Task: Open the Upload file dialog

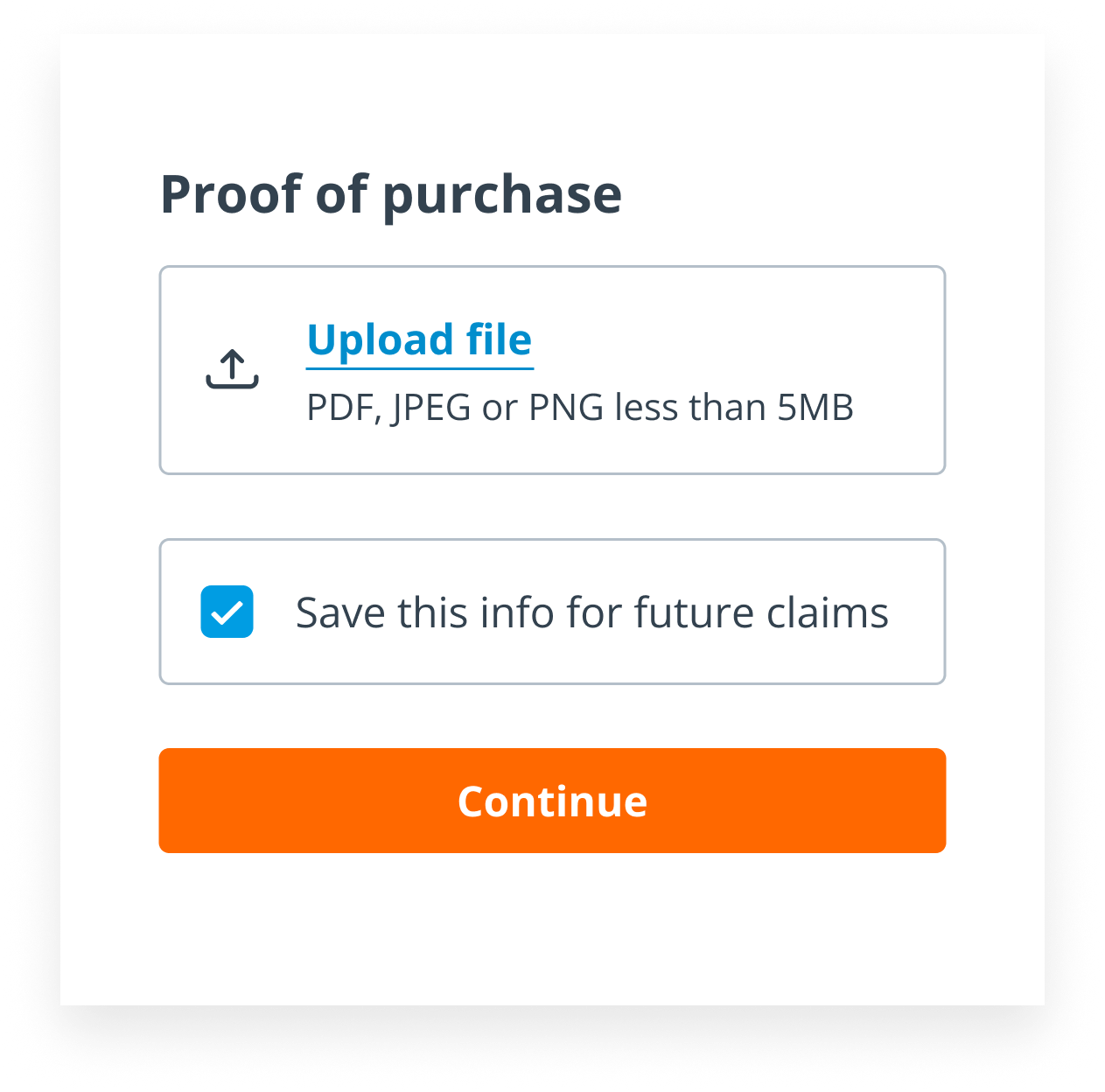Action: 418,339
